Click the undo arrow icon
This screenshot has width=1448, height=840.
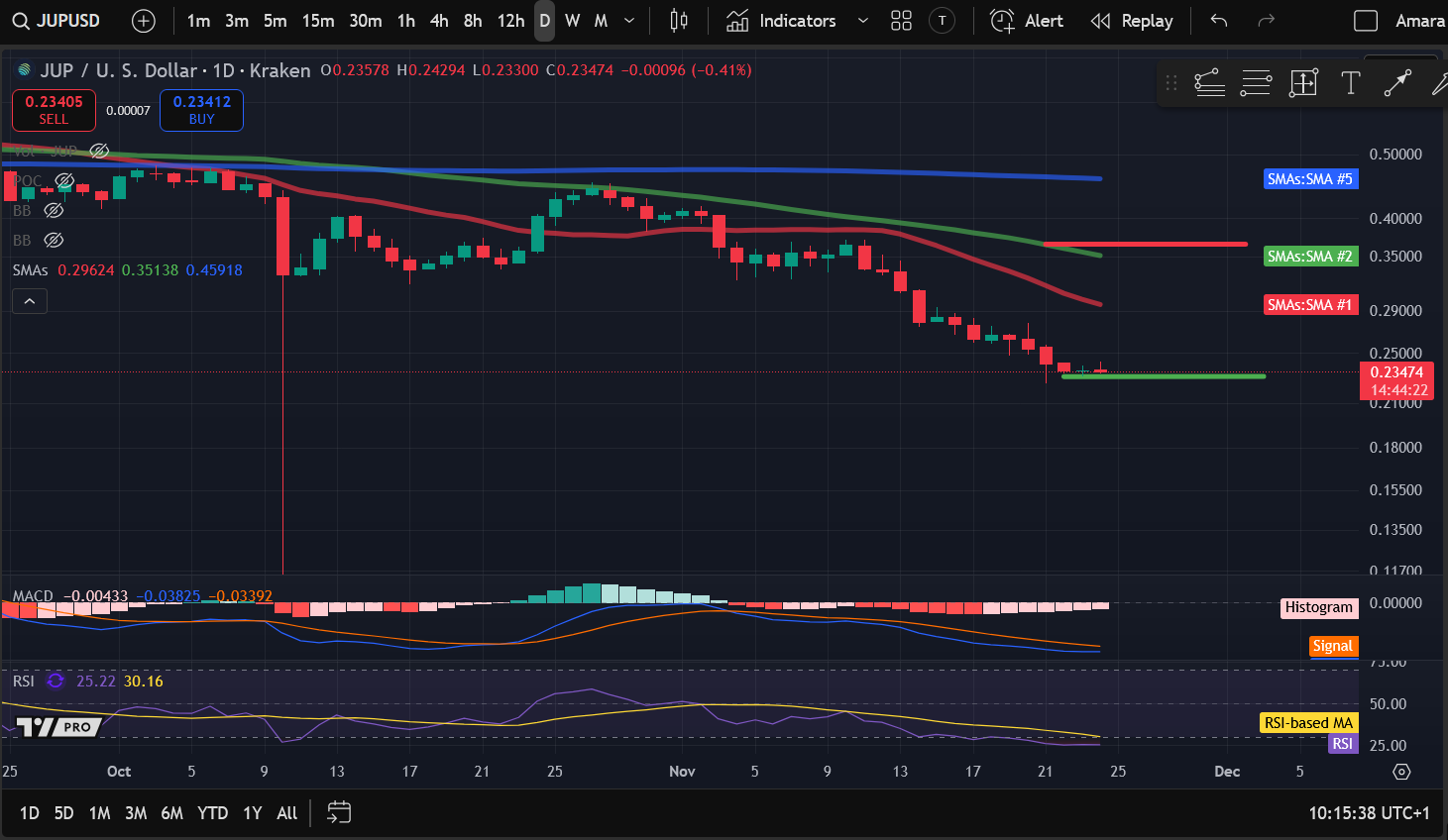1219,21
